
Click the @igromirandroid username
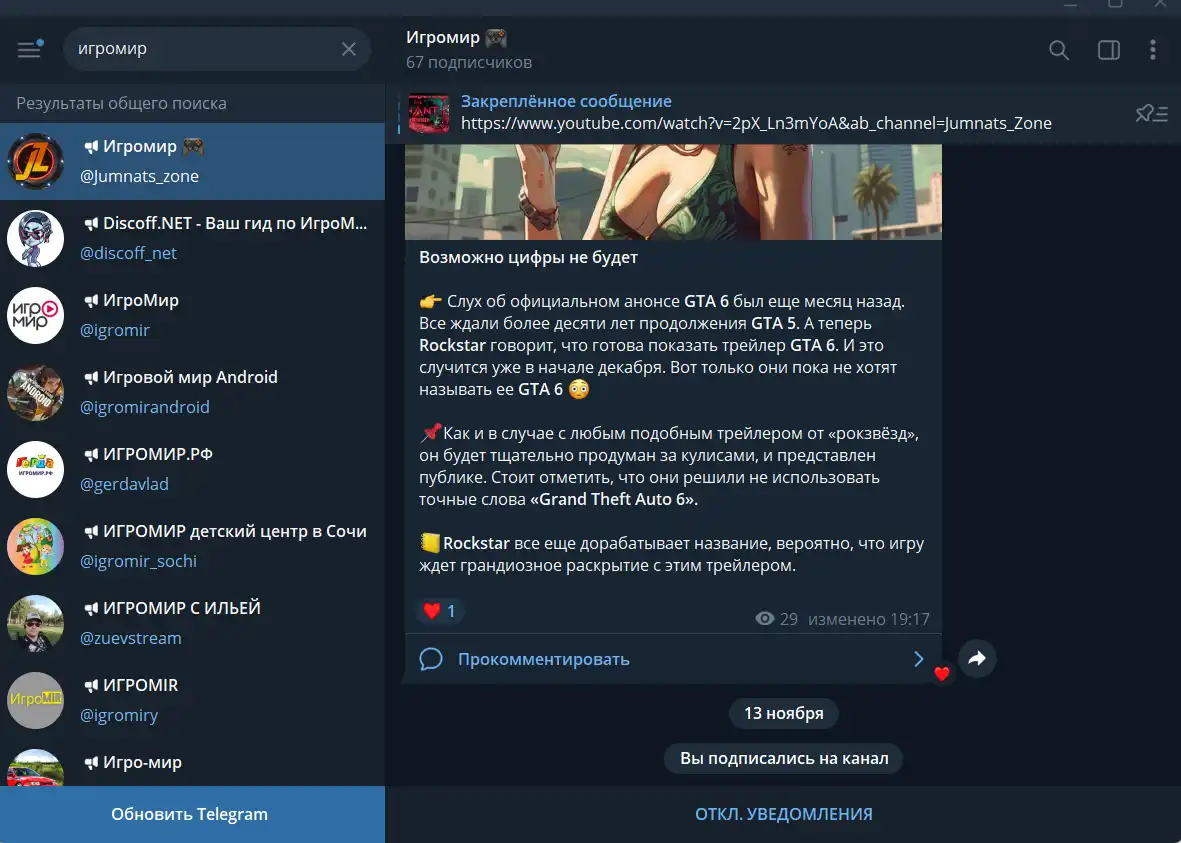point(145,407)
